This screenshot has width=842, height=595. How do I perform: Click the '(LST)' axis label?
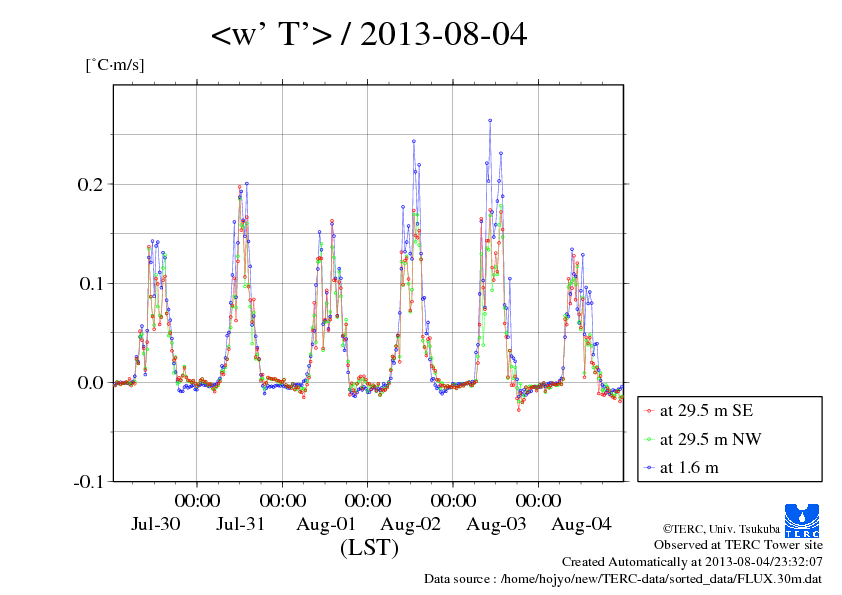[x=369, y=548]
